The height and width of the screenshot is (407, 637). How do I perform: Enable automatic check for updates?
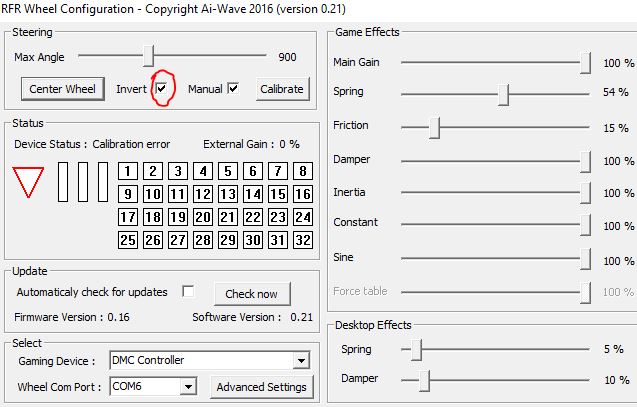pyautogui.click(x=187, y=292)
